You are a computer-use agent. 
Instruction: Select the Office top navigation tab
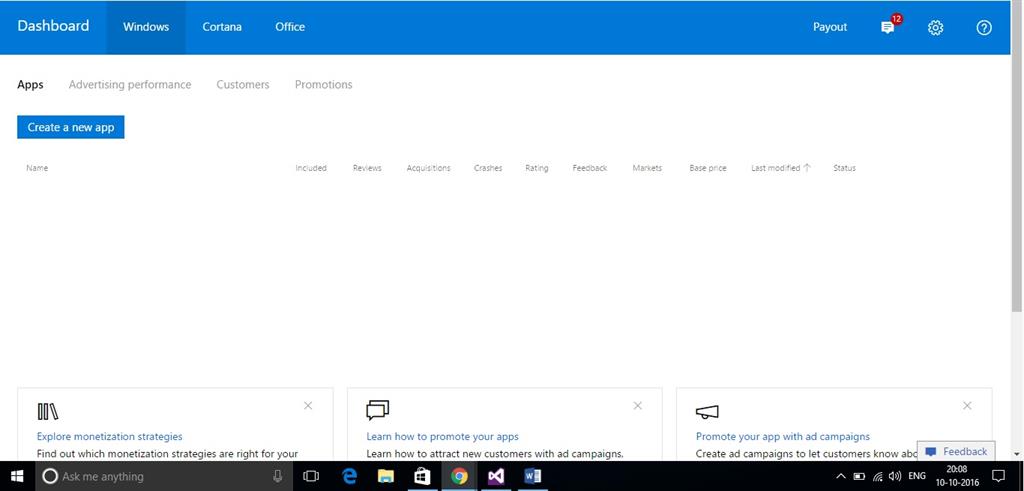pyautogui.click(x=290, y=27)
